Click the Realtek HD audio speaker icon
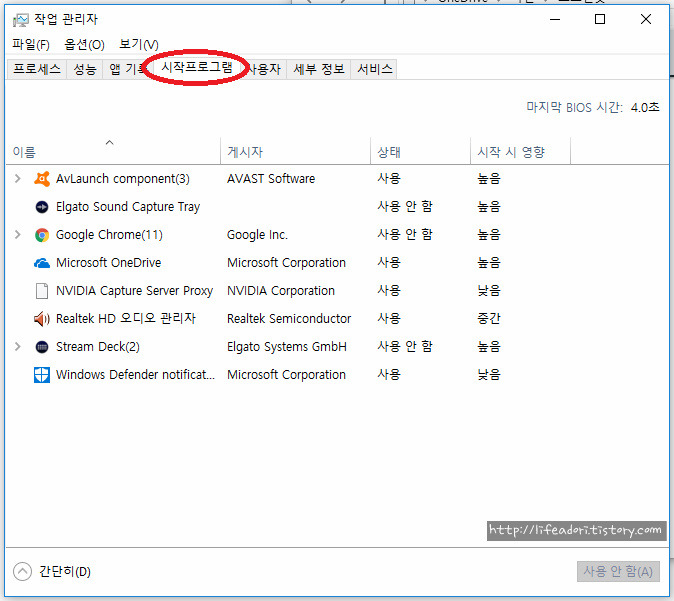Screen dimensions: 674x601 pos(42,319)
